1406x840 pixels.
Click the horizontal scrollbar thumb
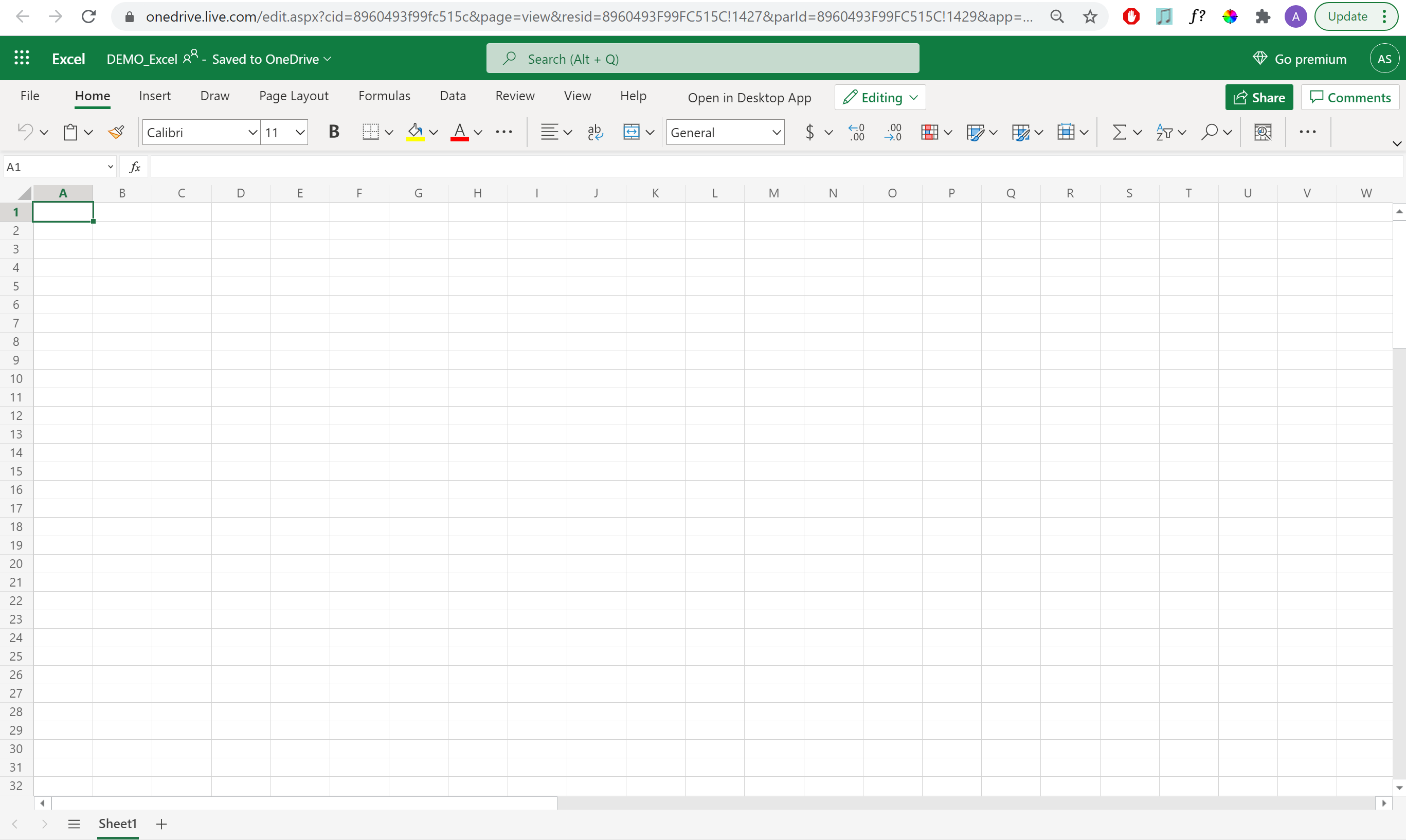(x=304, y=803)
